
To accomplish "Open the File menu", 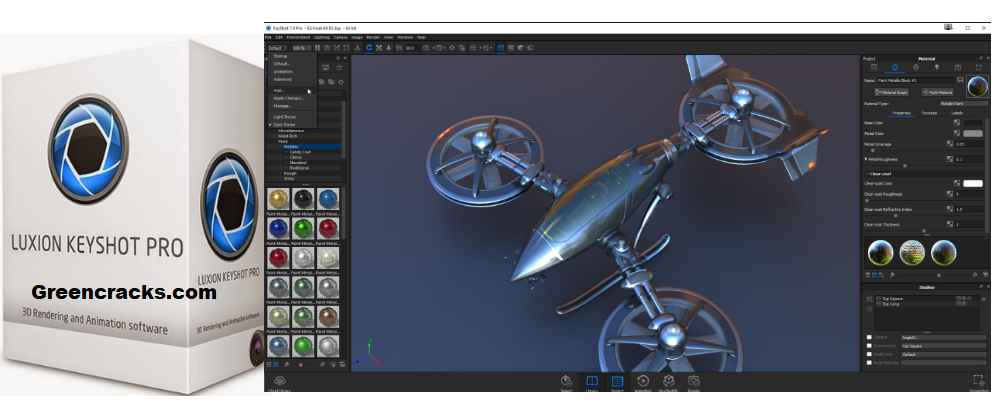I will 268,37.
